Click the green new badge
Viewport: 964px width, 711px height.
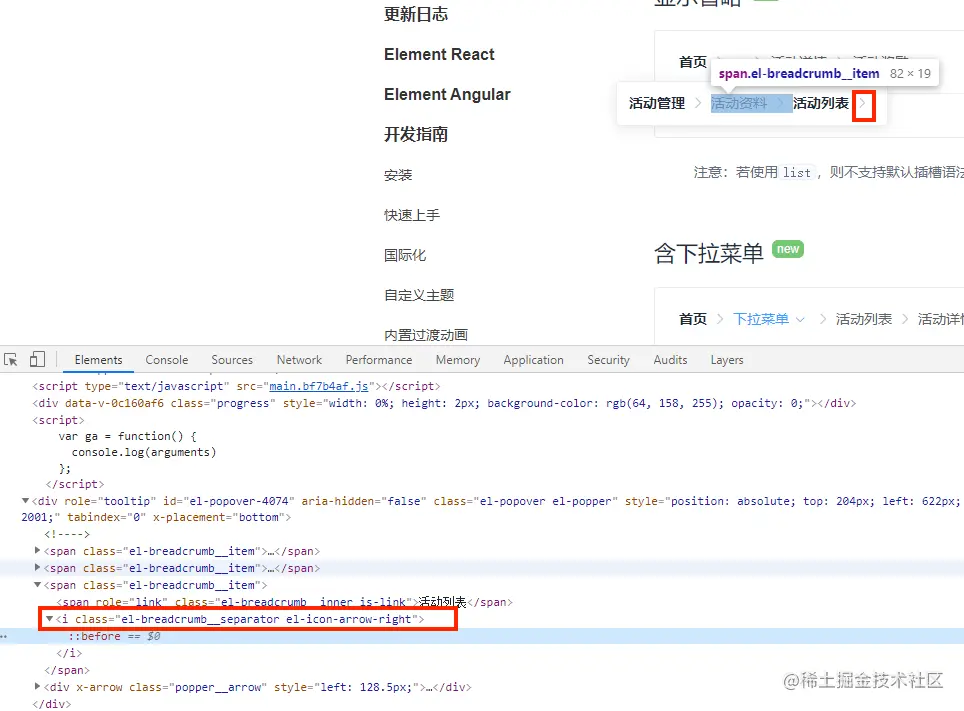788,249
